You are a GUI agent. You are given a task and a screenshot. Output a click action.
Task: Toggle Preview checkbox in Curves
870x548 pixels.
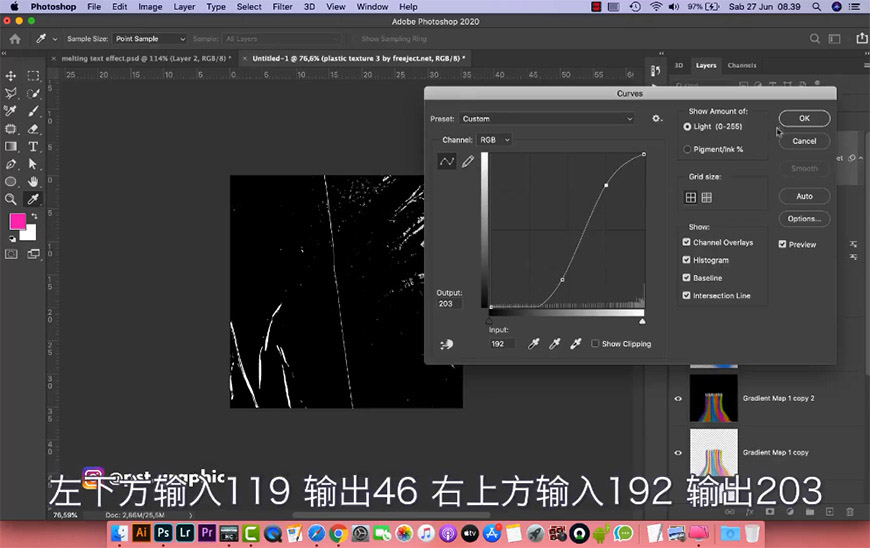click(782, 244)
